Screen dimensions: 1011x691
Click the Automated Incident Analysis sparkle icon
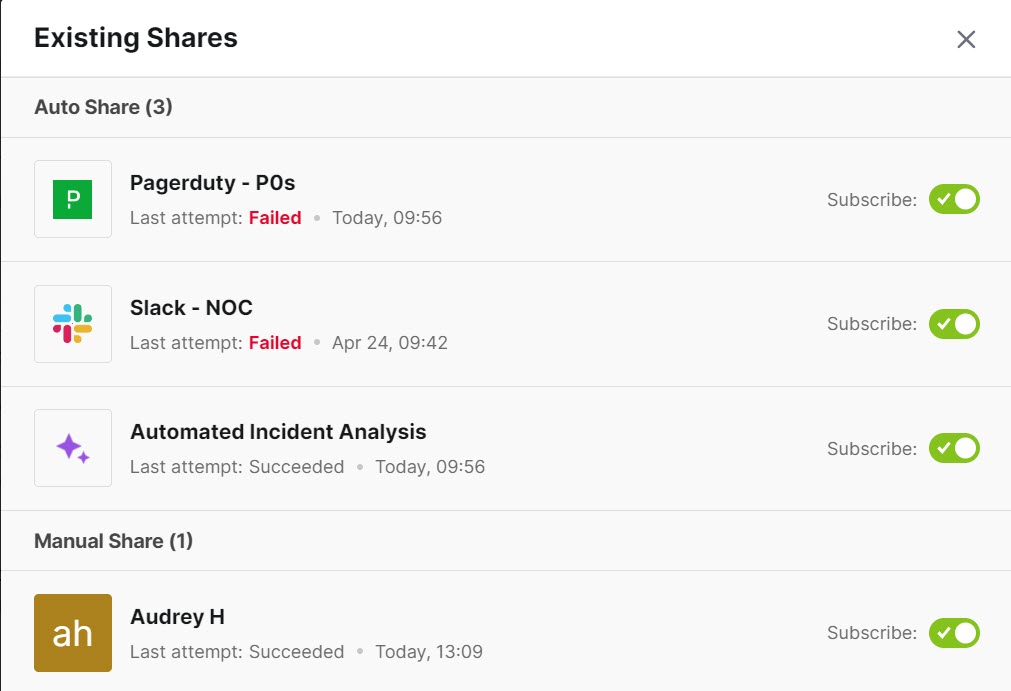72,448
